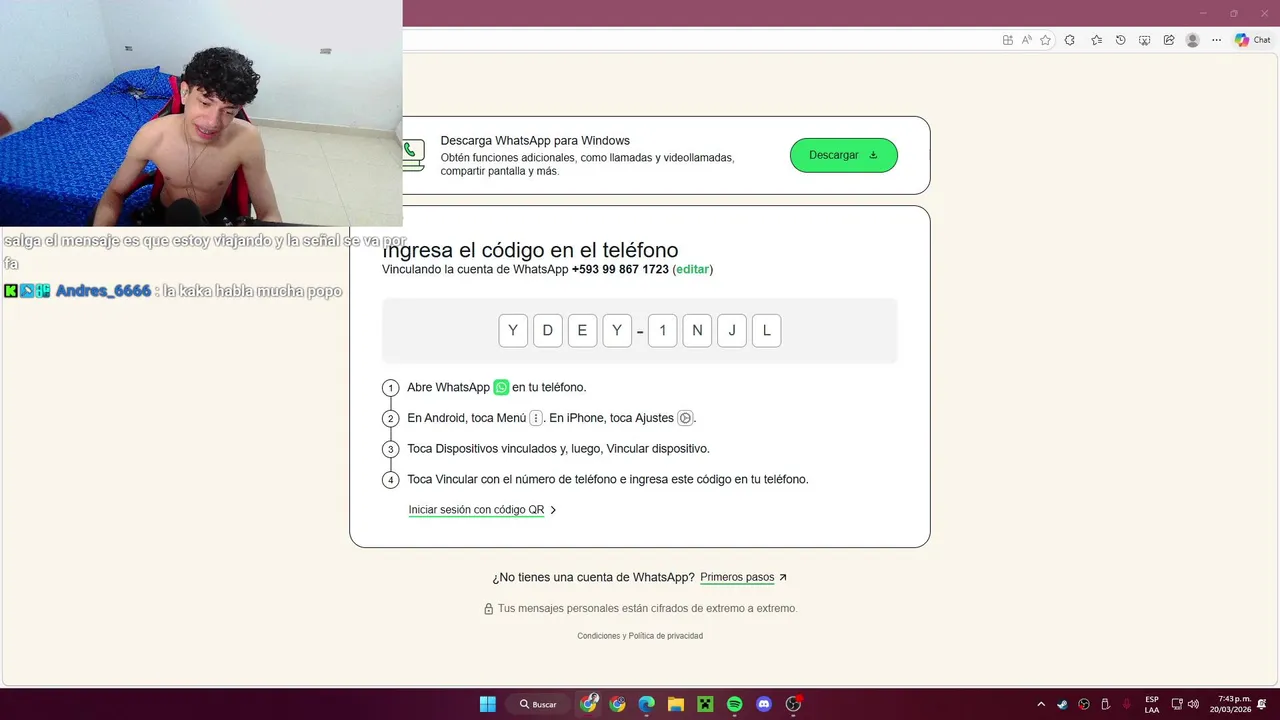Click green K badge before Andres_6666
The height and width of the screenshot is (720, 1280).
[10, 291]
